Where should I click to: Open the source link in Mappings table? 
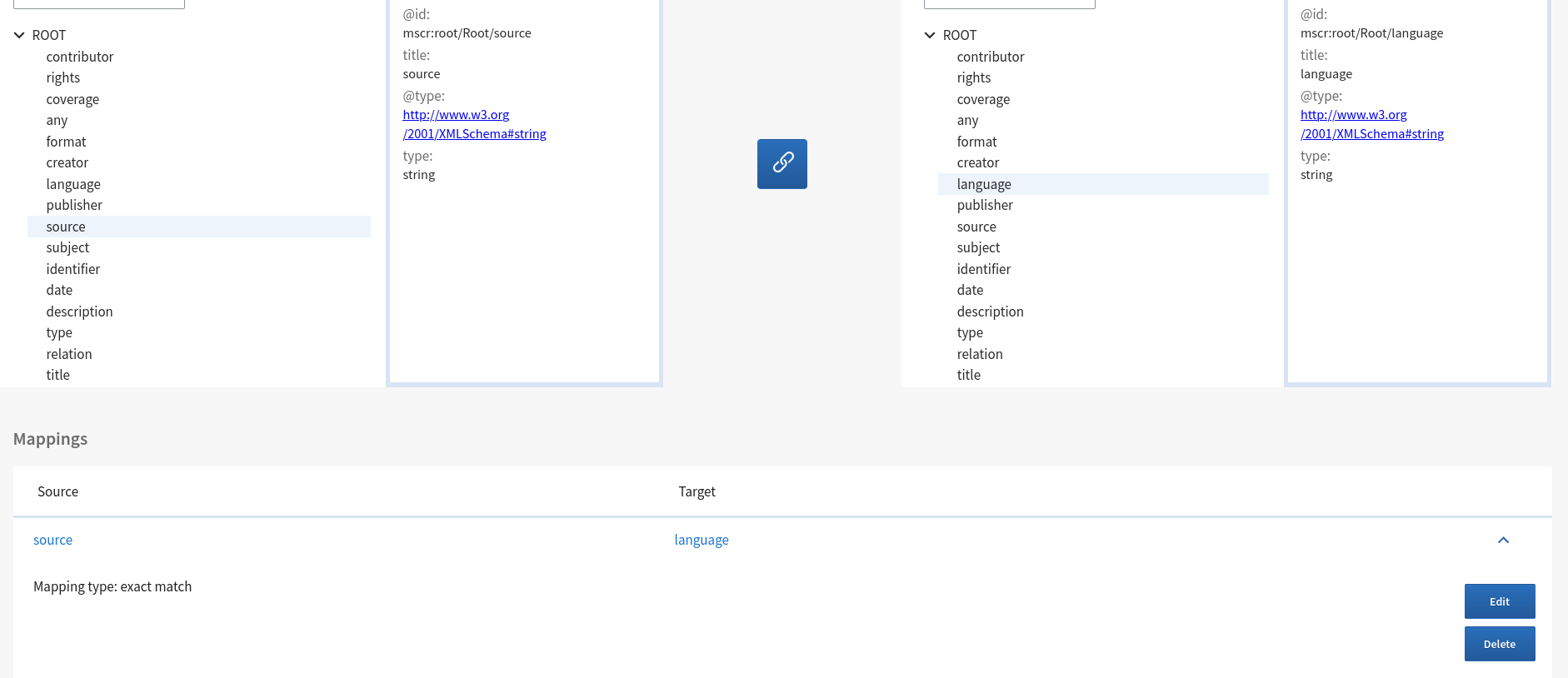tap(52, 540)
